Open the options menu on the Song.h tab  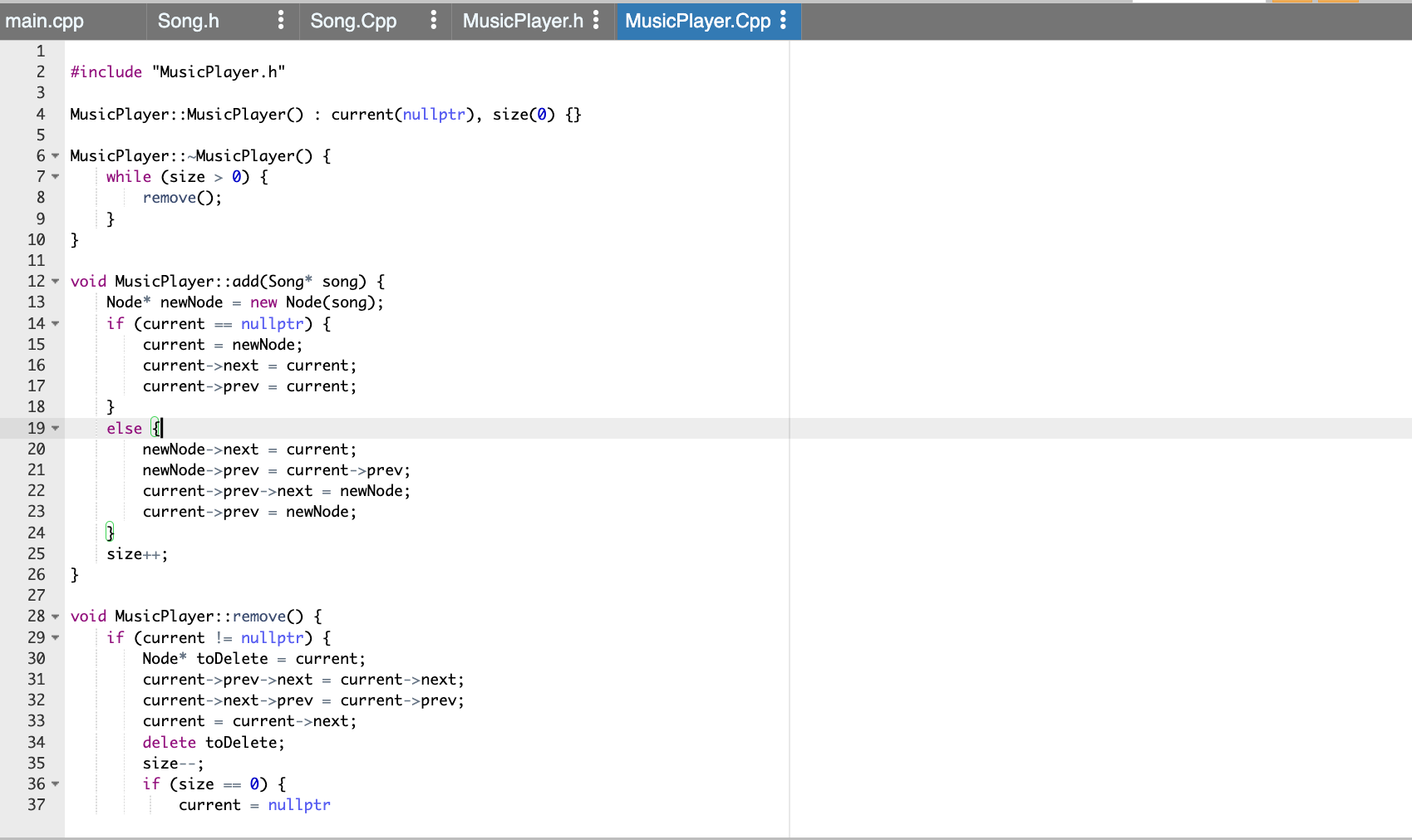(280, 21)
